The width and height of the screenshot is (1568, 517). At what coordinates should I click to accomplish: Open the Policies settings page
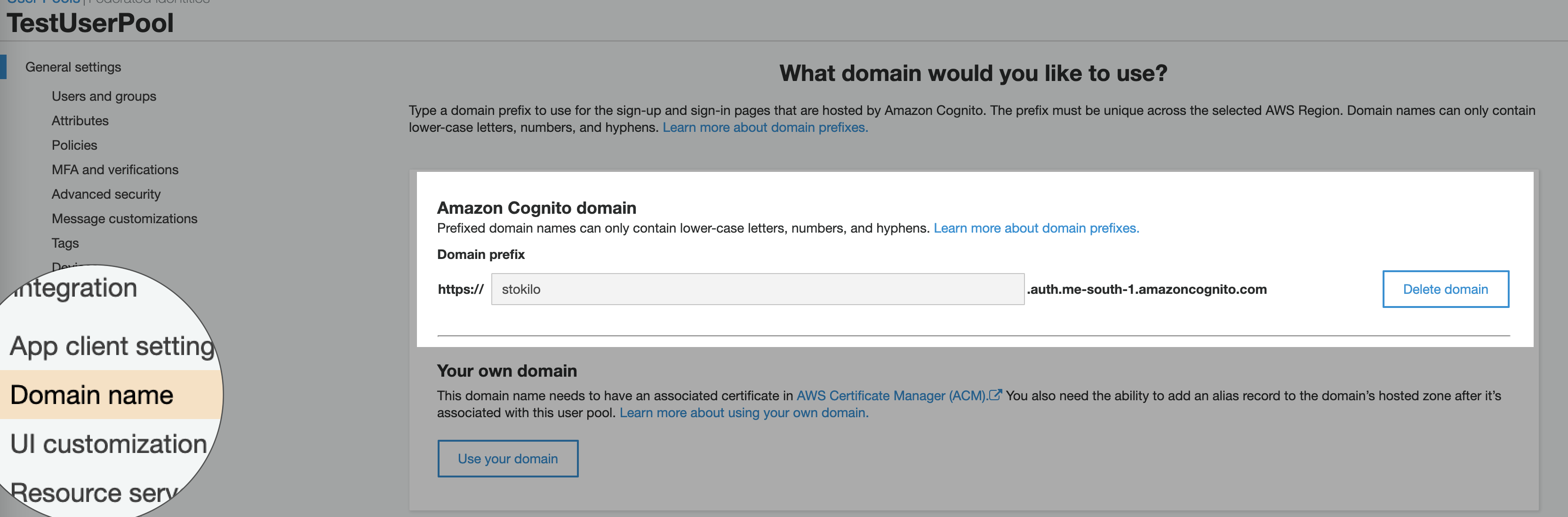(x=74, y=145)
